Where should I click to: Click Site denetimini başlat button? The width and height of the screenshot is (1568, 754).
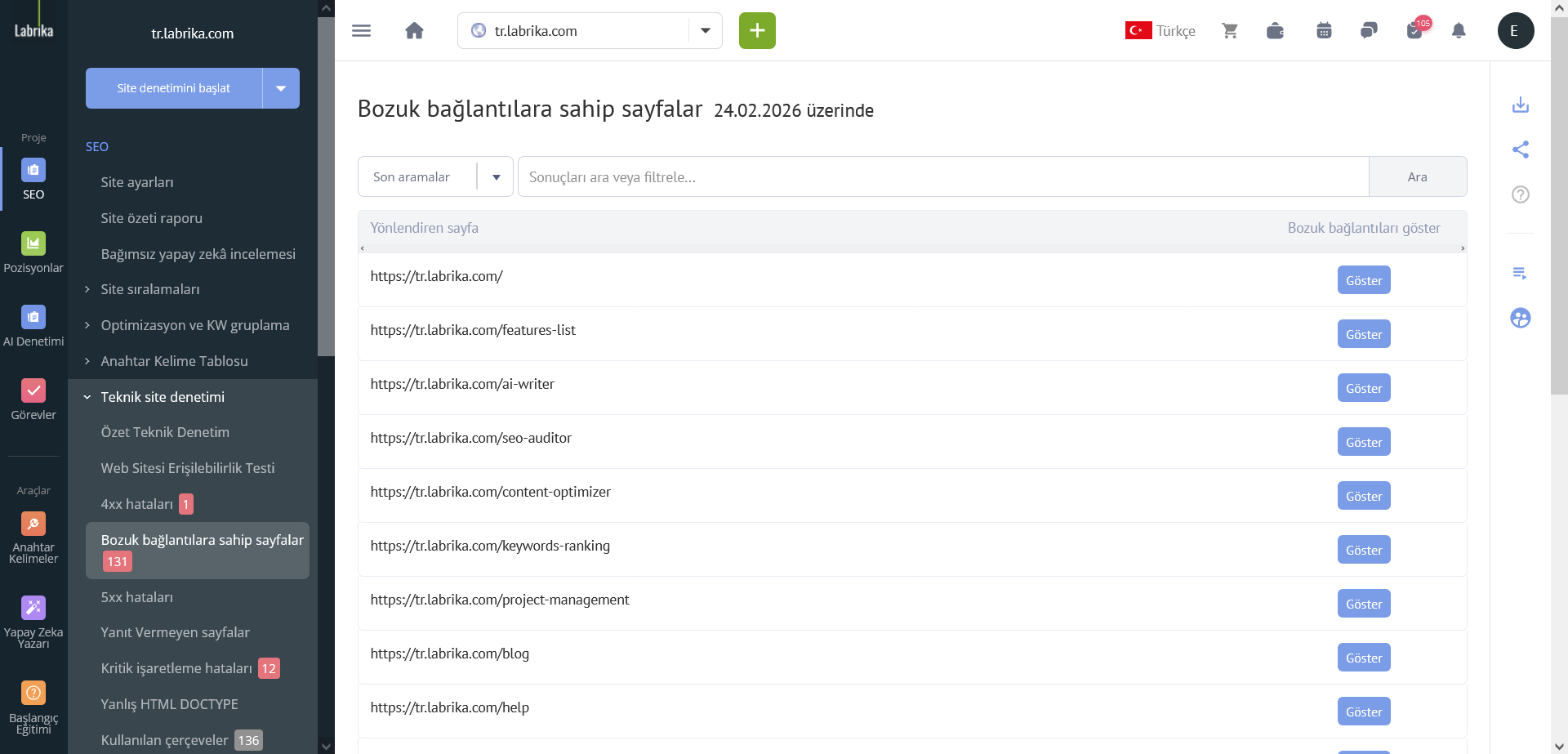(x=174, y=88)
